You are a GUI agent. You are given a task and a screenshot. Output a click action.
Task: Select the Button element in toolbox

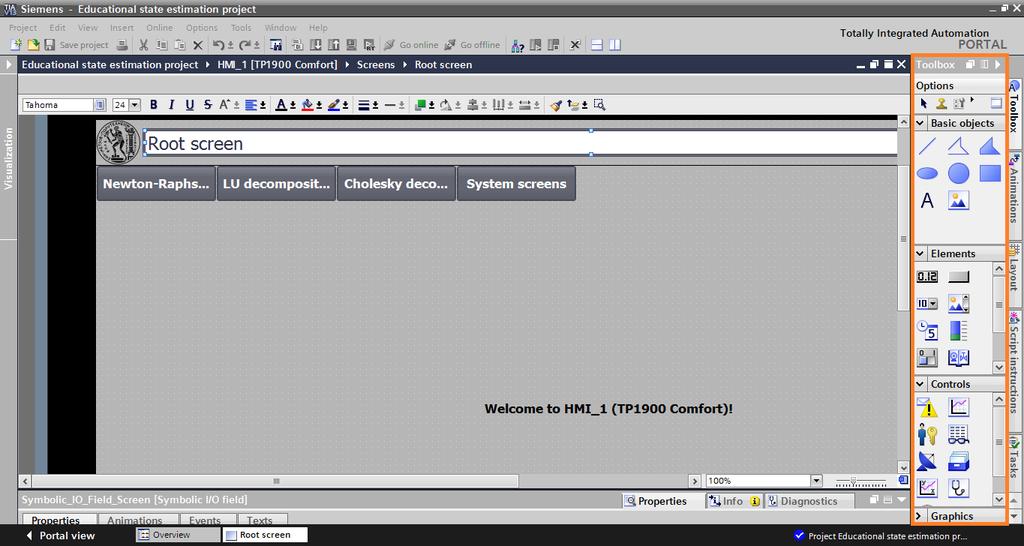tap(958, 277)
